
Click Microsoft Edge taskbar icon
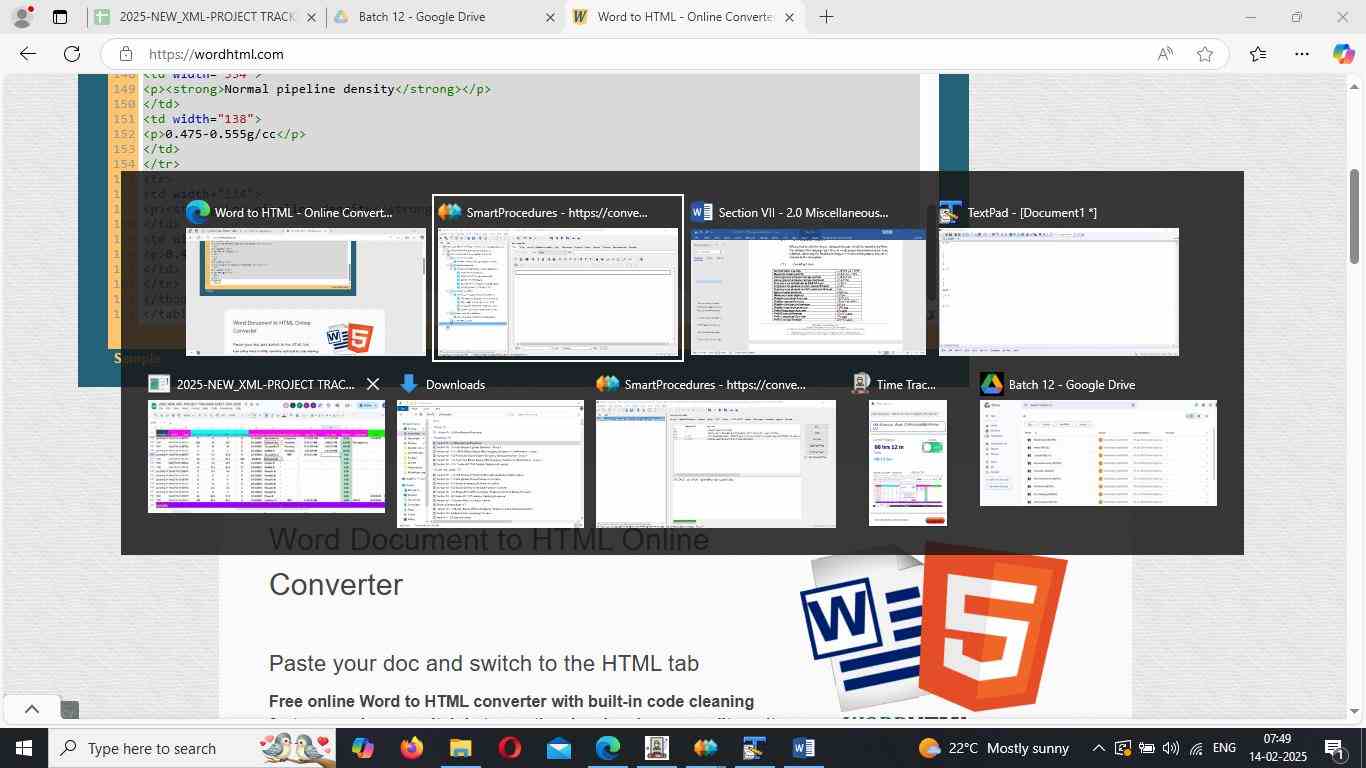pyautogui.click(x=608, y=748)
